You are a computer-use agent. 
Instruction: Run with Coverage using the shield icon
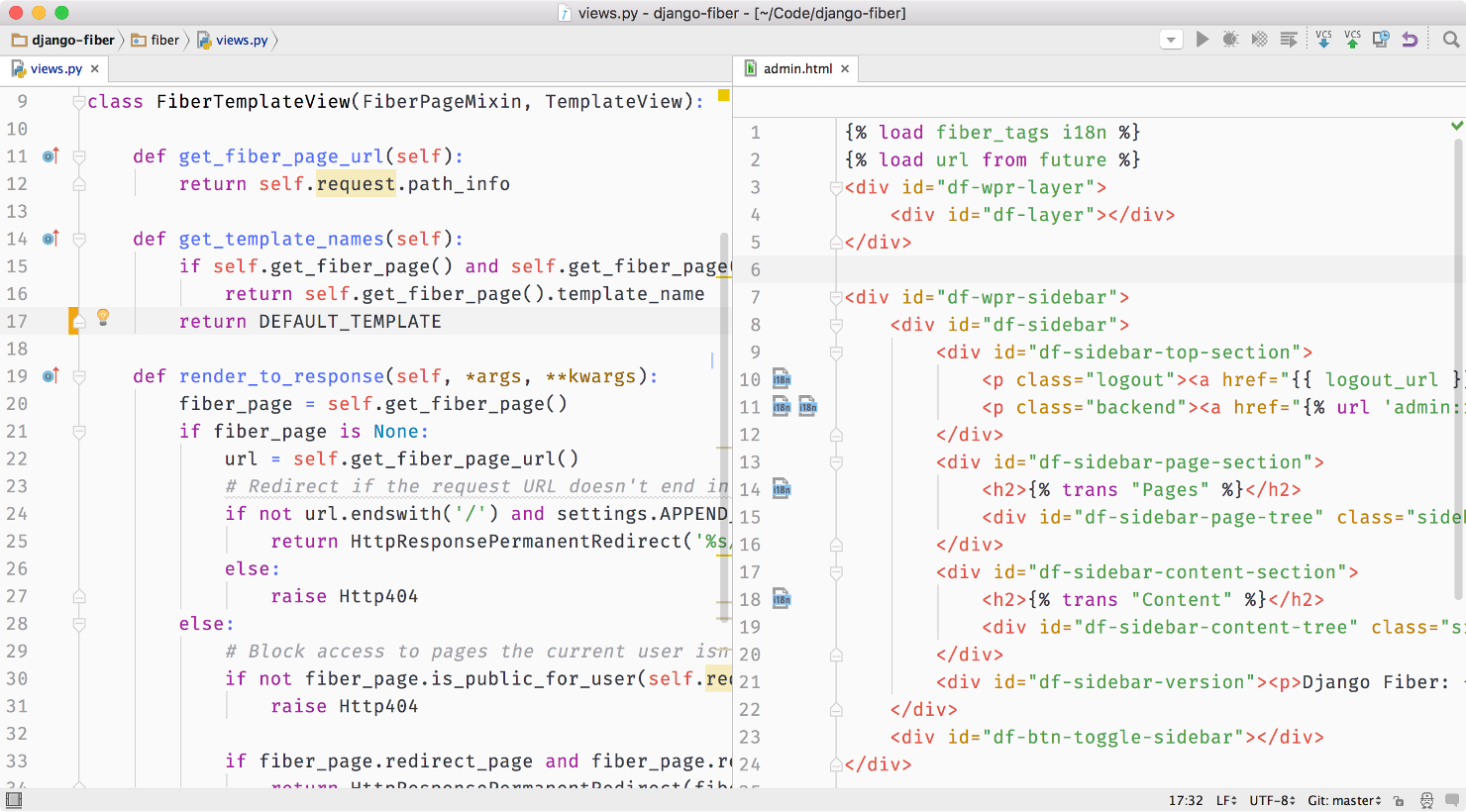click(1259, 39)
